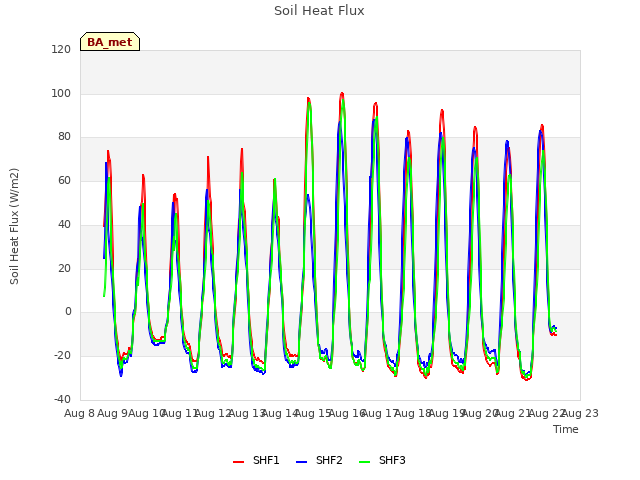
Task: Click the Aug 8 x-axis label
Action: point(79,413)
